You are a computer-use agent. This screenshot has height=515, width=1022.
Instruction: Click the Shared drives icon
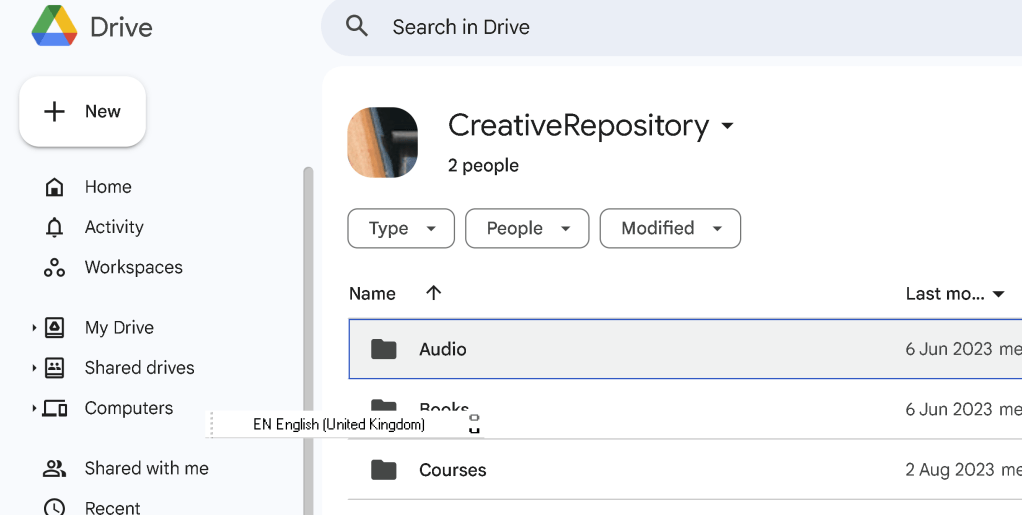[x=54, y=368]
